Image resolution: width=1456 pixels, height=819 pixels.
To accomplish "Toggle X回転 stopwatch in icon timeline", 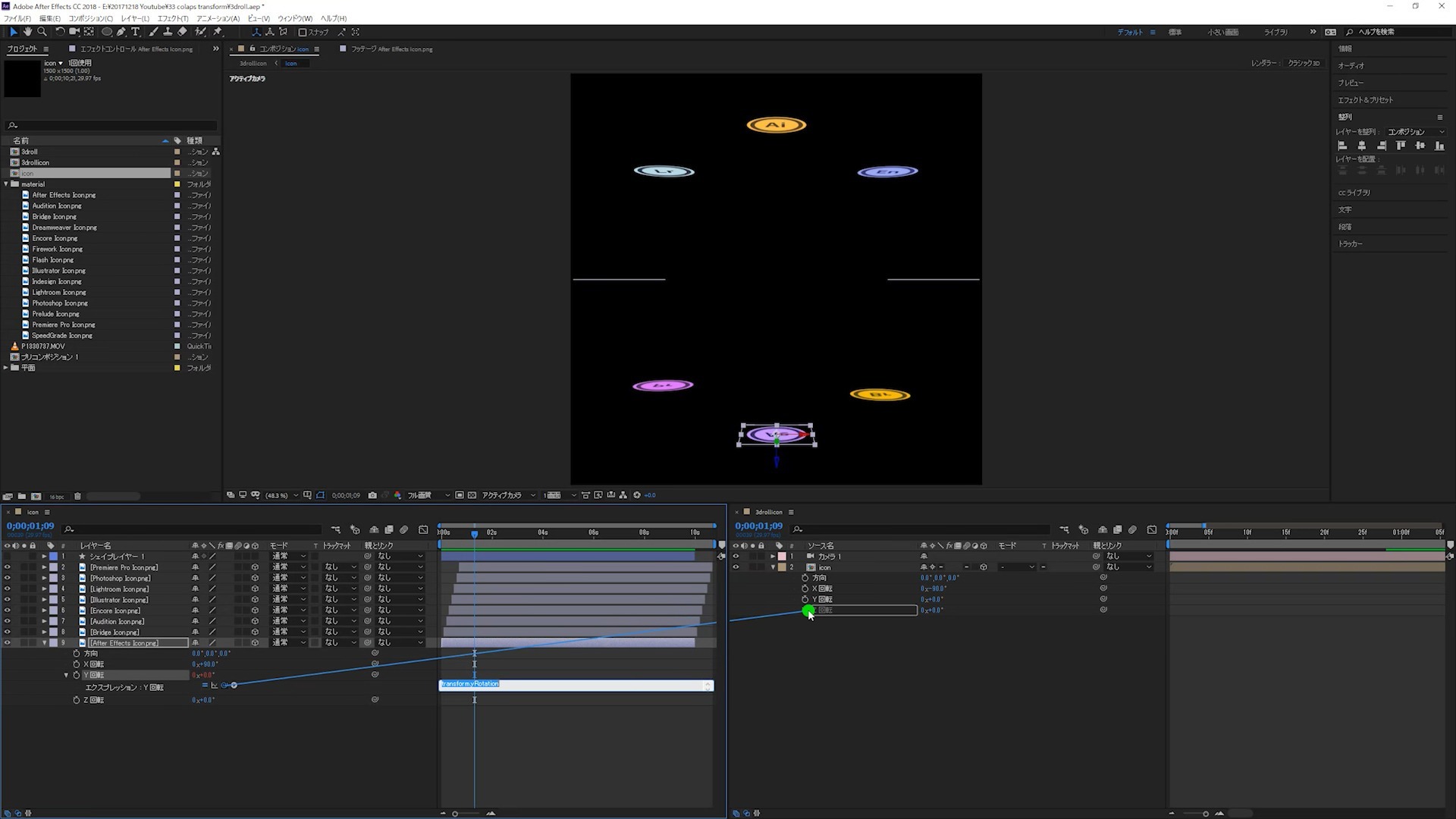I will [76, 664].
